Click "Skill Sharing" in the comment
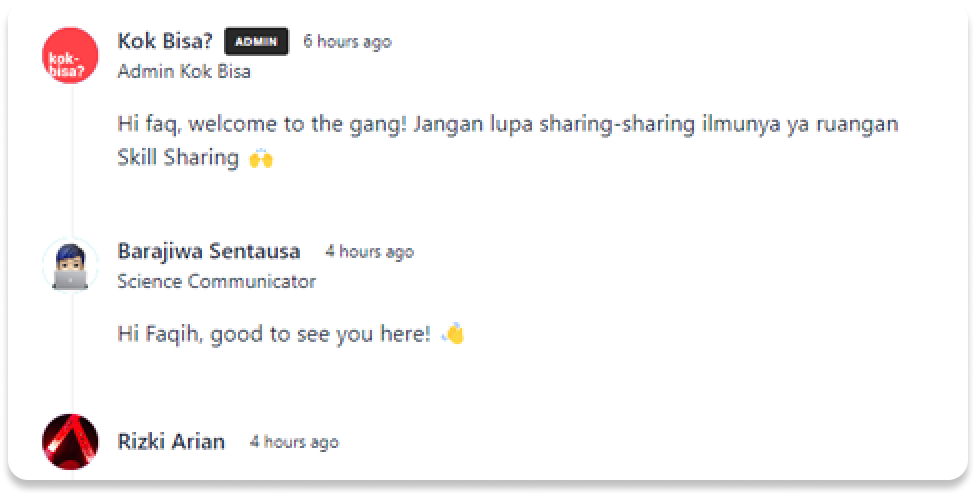 pos(178,158)
